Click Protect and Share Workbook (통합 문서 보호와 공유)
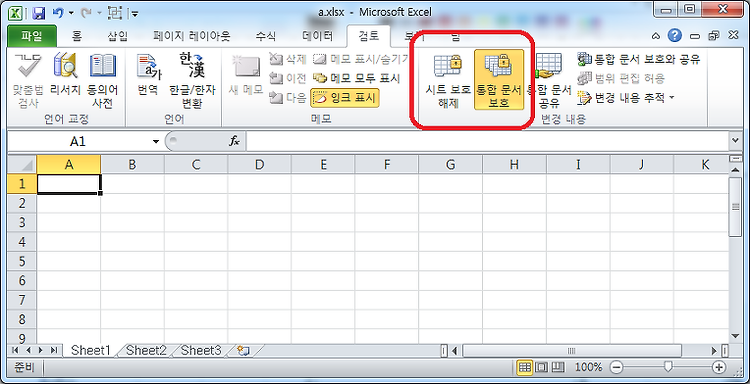750x384 pixels. click(x=639, y=59)
